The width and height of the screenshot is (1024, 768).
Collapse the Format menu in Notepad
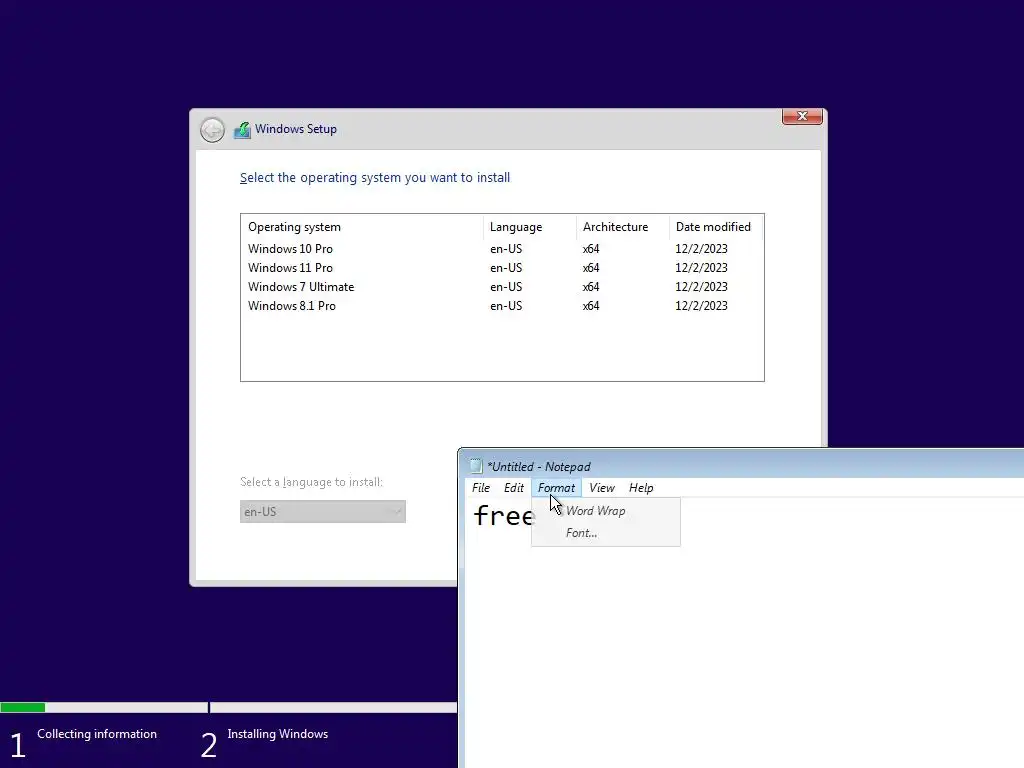click(556, 488)
